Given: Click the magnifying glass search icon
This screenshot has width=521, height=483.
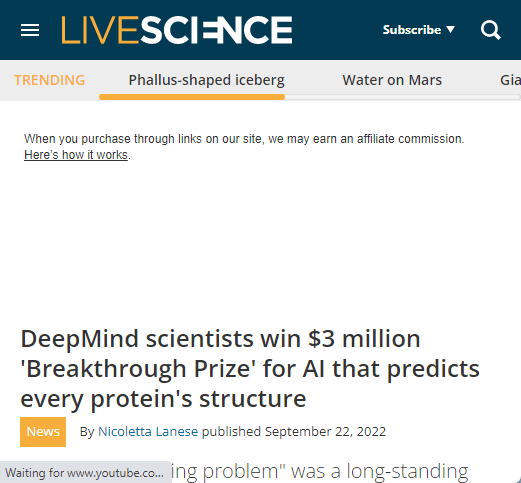Looking at the screenshot, I should pos(491,30).
